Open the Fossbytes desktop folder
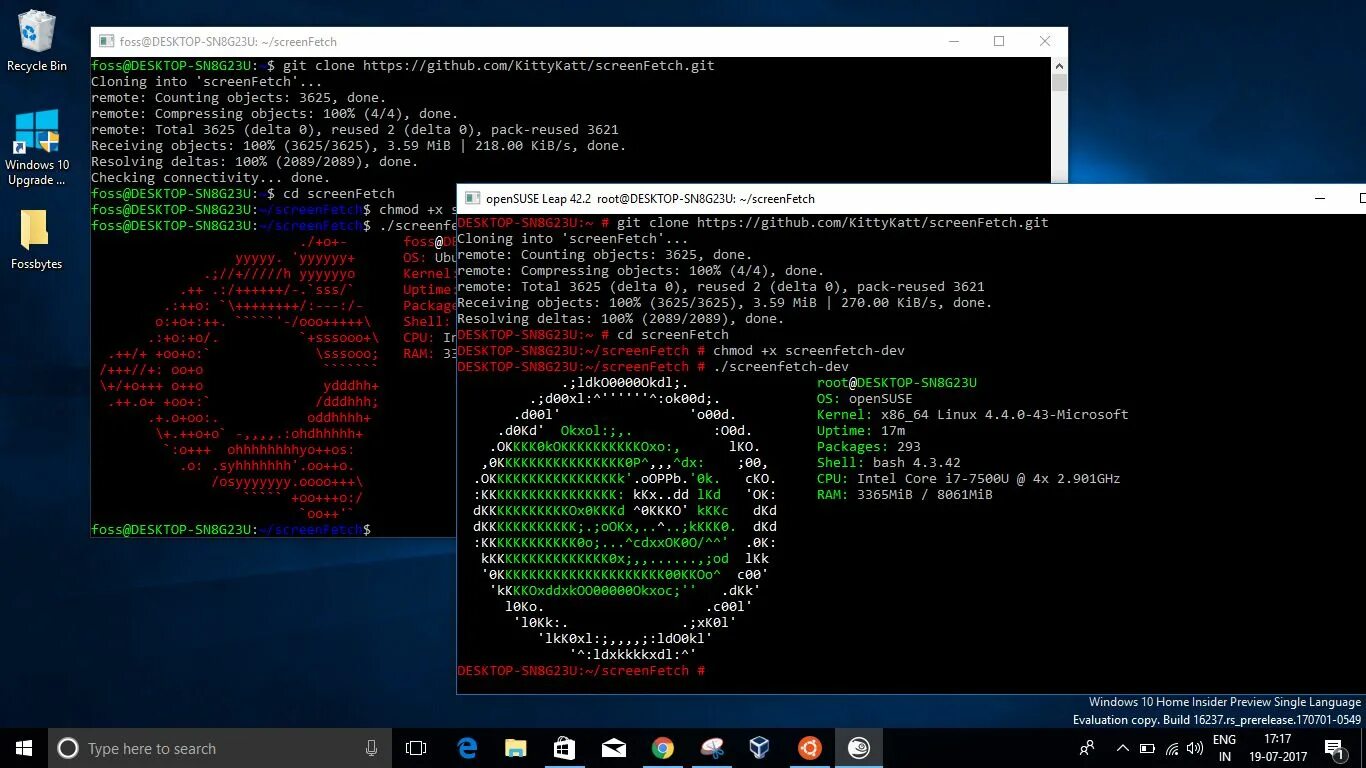1366x768 pixels. coord(36,239)
